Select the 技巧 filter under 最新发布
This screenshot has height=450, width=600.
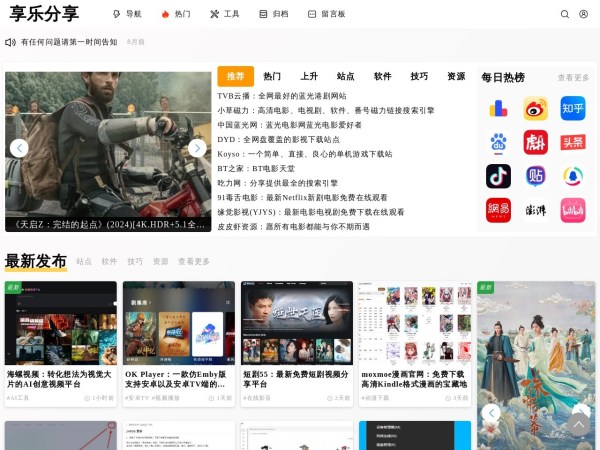click(x=135, y=262)
